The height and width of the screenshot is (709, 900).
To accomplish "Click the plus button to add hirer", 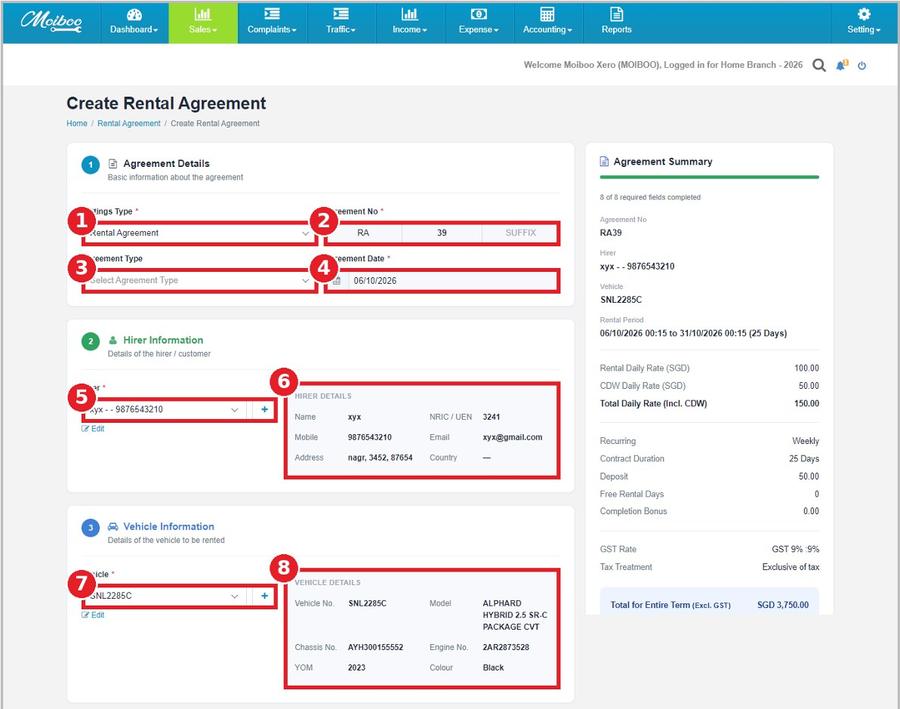I will click(264, 409).
